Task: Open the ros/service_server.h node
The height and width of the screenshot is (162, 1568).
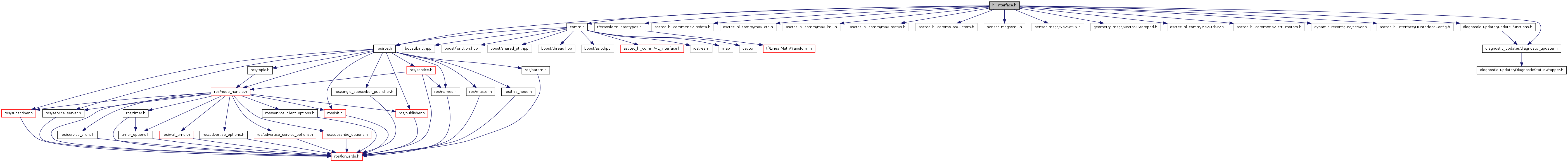Action: click(63, 113)
